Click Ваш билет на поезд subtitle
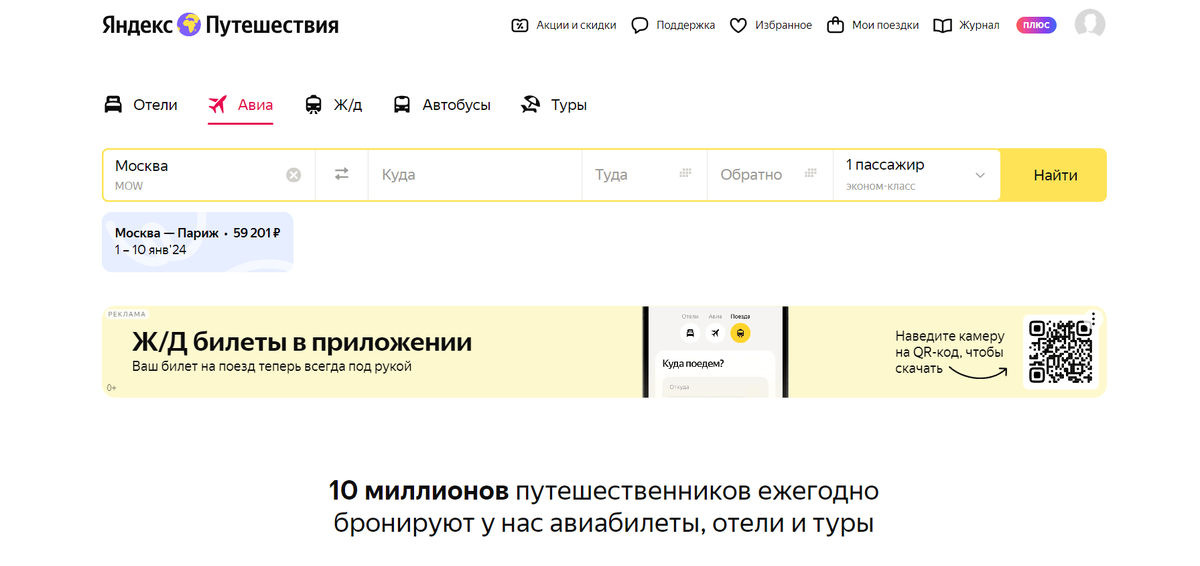Image resolution: width=1200 pixels, height=566 pixels. coord(272,367)
